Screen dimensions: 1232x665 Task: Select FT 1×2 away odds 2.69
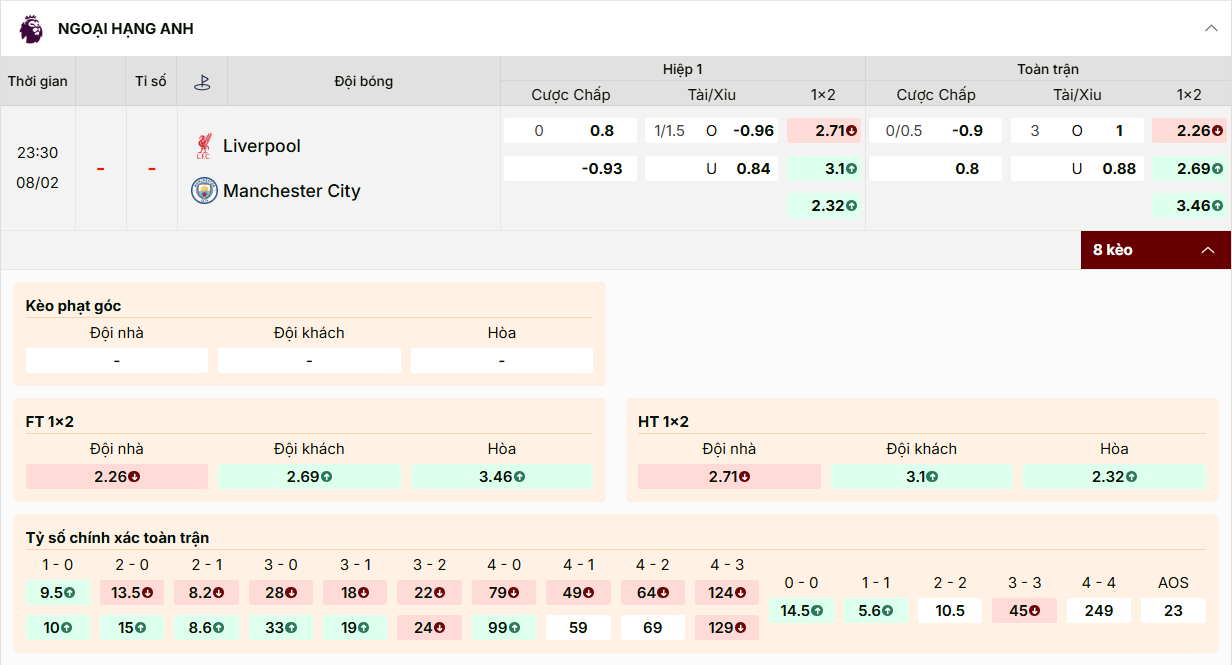tap(309, 477)
